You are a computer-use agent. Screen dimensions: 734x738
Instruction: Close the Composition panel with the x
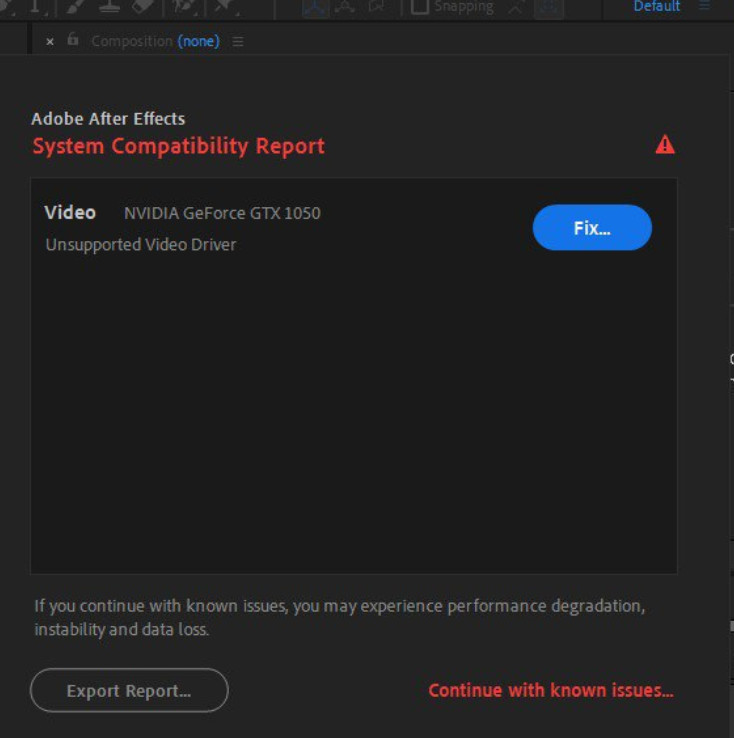coord(50,42)
